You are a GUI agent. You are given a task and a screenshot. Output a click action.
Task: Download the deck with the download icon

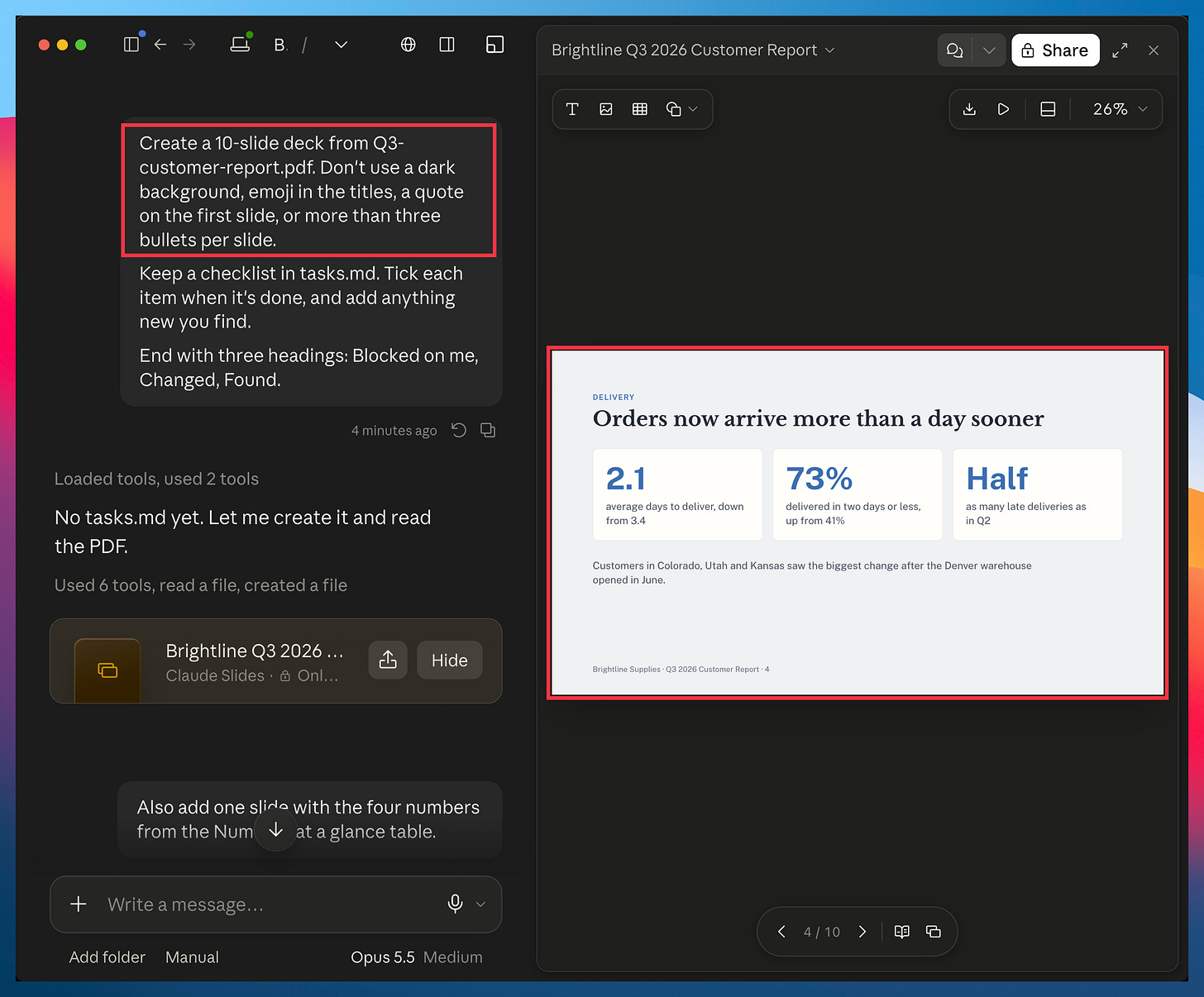pyautogui.click(x=970, y=109)
